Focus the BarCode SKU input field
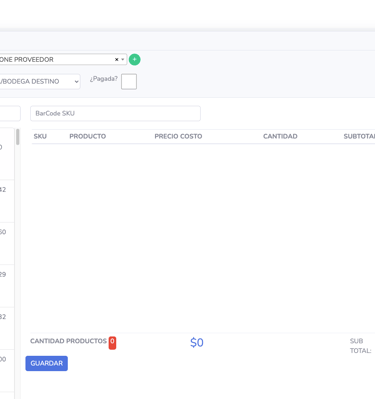This screenshot has height=399, width=375. click(x=115, y=113)
